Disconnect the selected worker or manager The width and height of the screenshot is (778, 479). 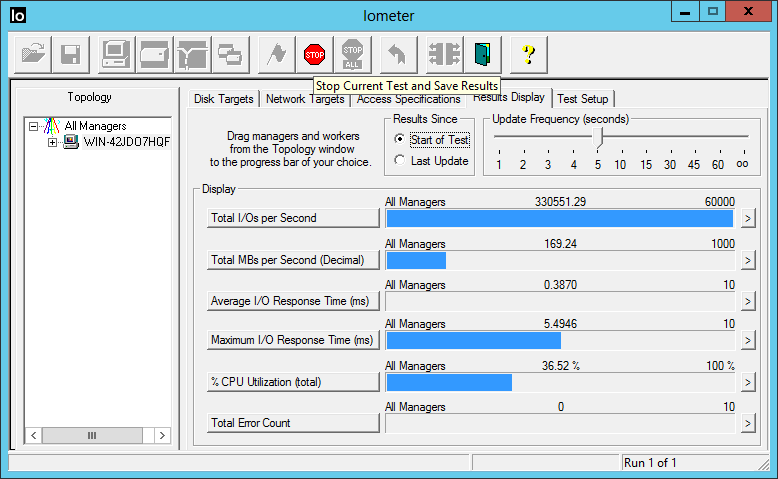tap(445, 55)
